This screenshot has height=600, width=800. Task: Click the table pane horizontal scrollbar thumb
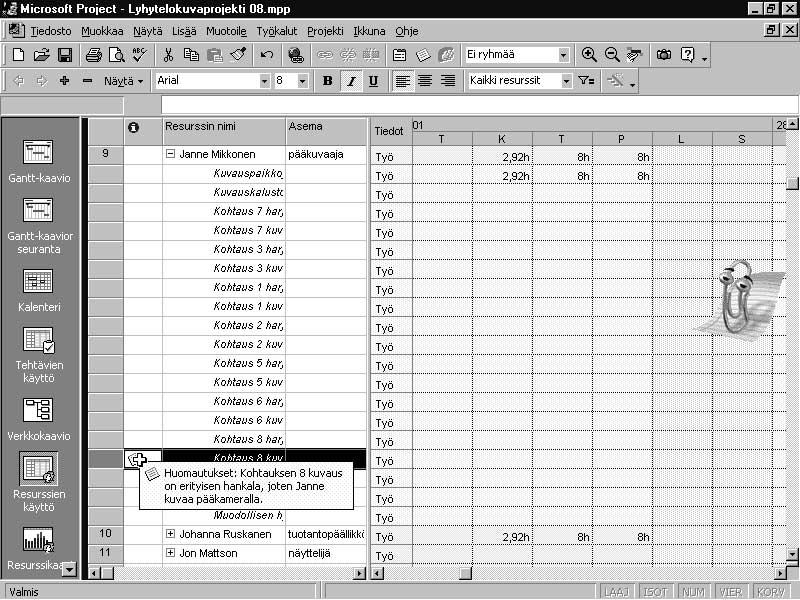click(107, 573)
